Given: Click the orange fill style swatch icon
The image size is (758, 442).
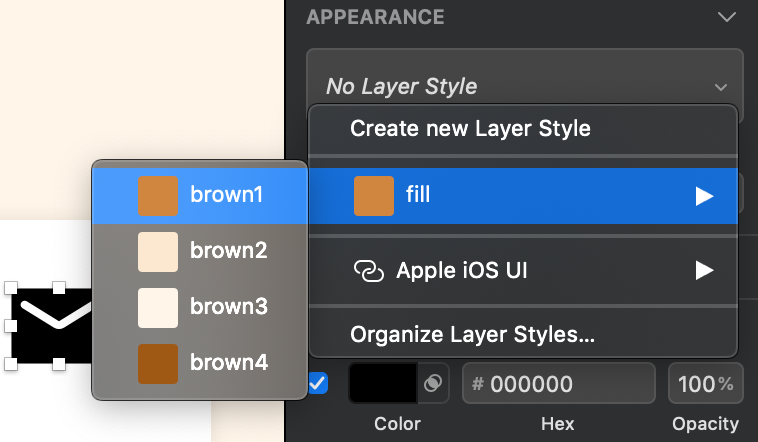Looking at the screenshot, I should [x=373, y=196].
